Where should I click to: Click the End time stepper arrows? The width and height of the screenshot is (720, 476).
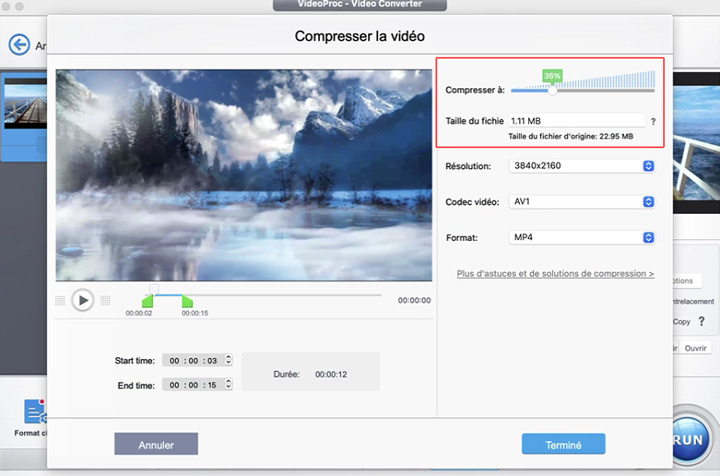[228, 384]
